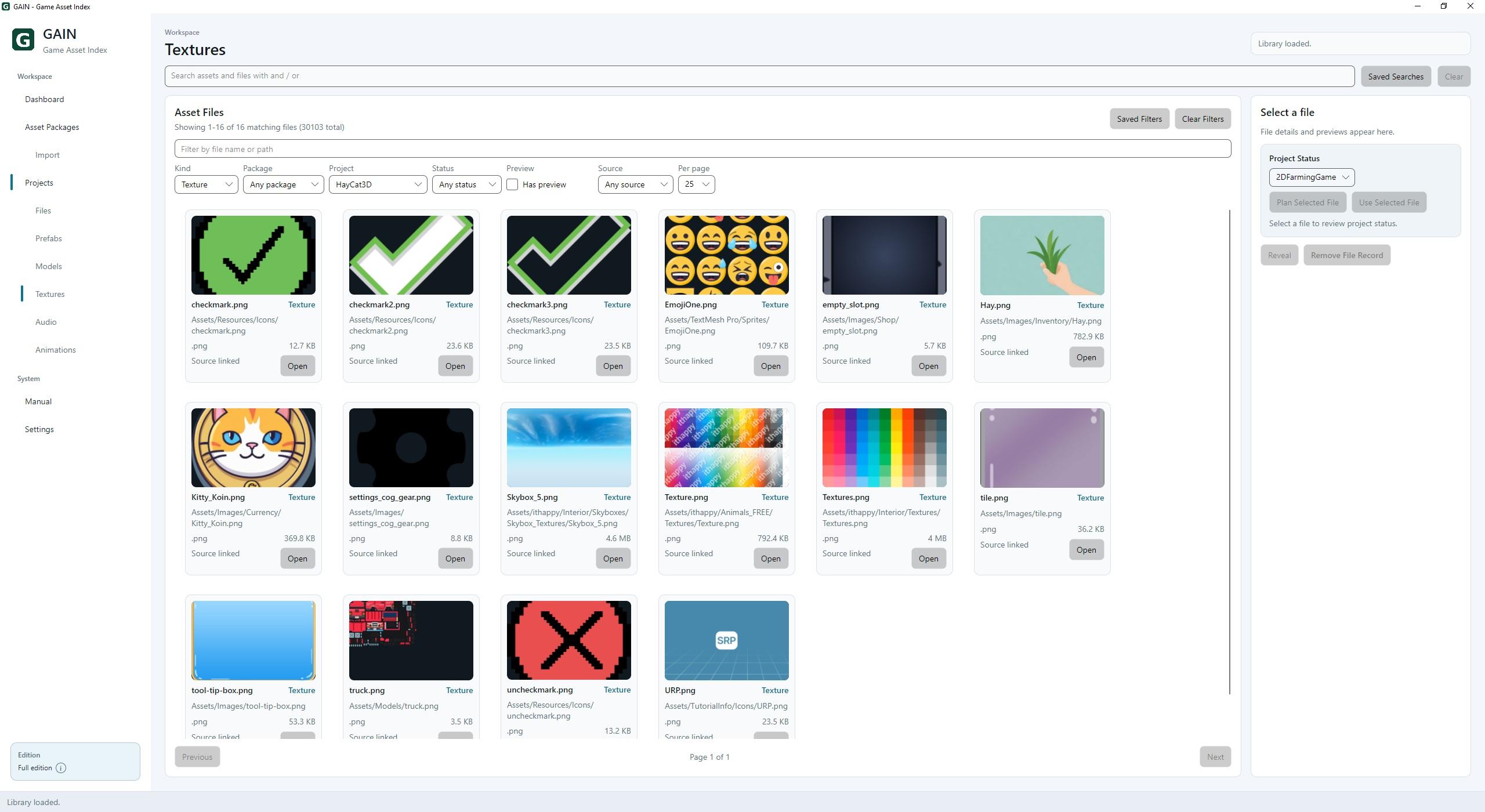Click the GAIN logo icon

pos(23,40)
